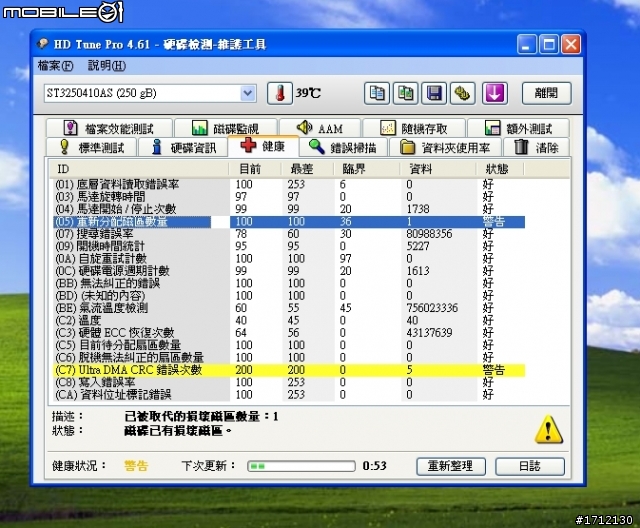Select the (BB) 無法糾正的錯誤 row

coord(289,283)
